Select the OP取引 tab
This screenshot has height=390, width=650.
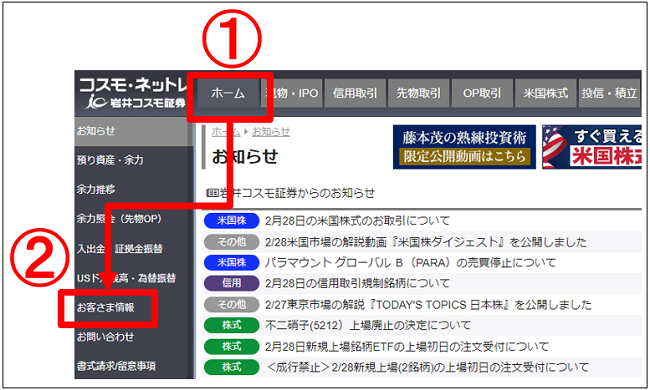pos(482,93)
